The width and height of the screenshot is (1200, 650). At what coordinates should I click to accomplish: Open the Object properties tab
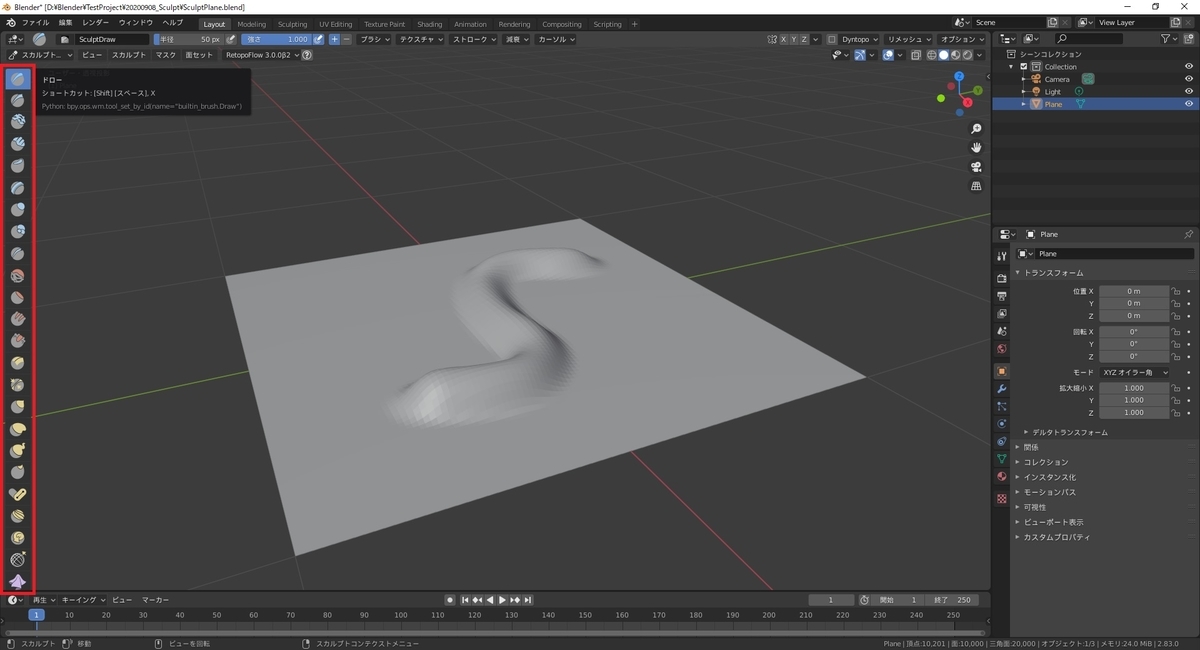[1002, 371]
